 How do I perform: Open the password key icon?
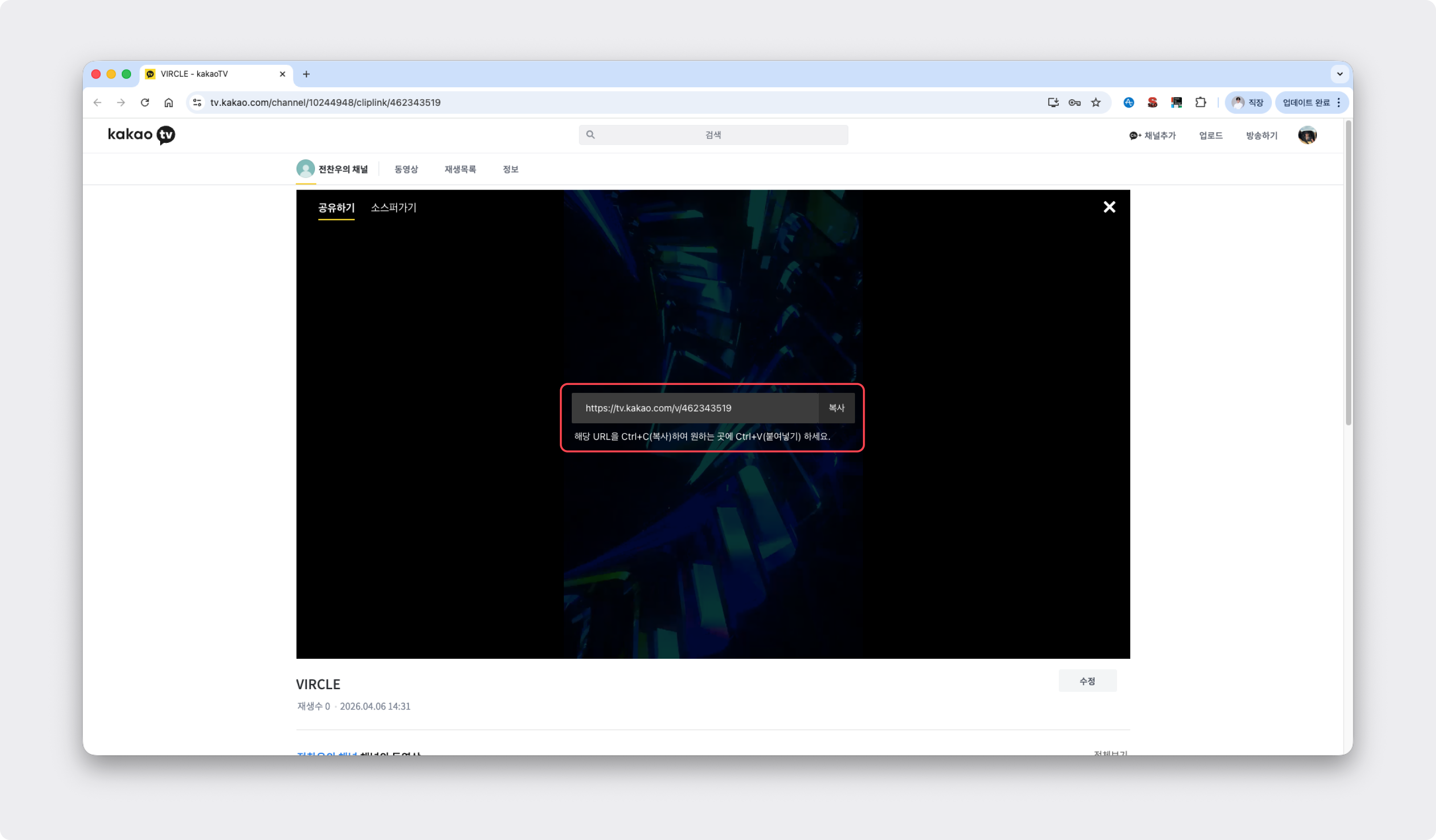tap(1074, 102)
